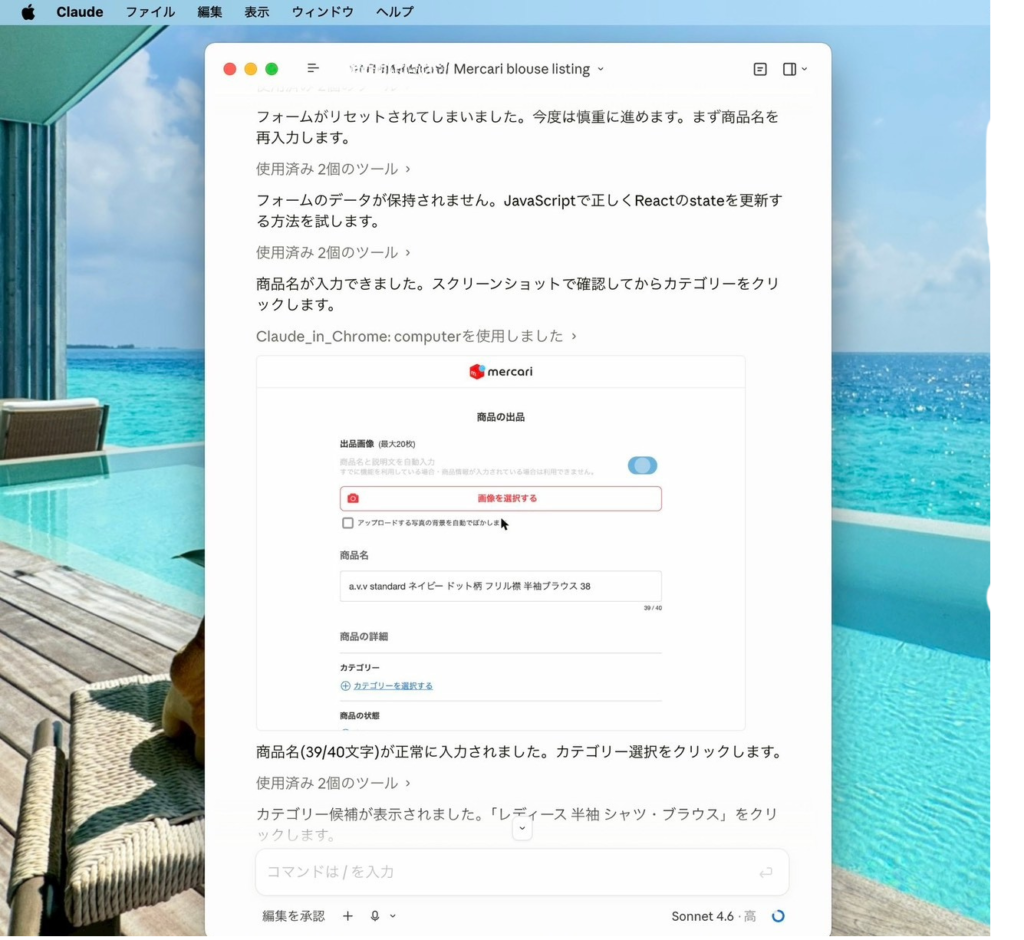Click the obscured project name before the title
Viewport: 1024px width, 940px height.
[x=398, y=69]
